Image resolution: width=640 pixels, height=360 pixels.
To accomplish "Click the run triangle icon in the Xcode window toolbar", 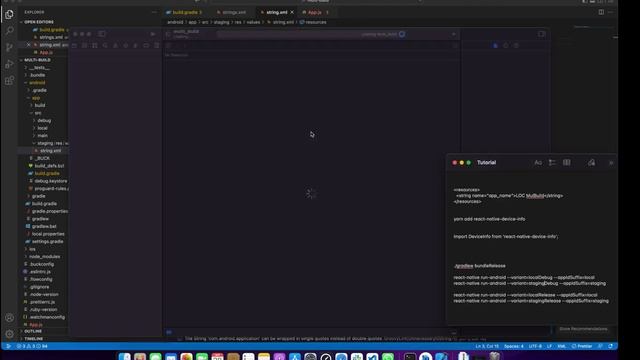I will [153, 34].
